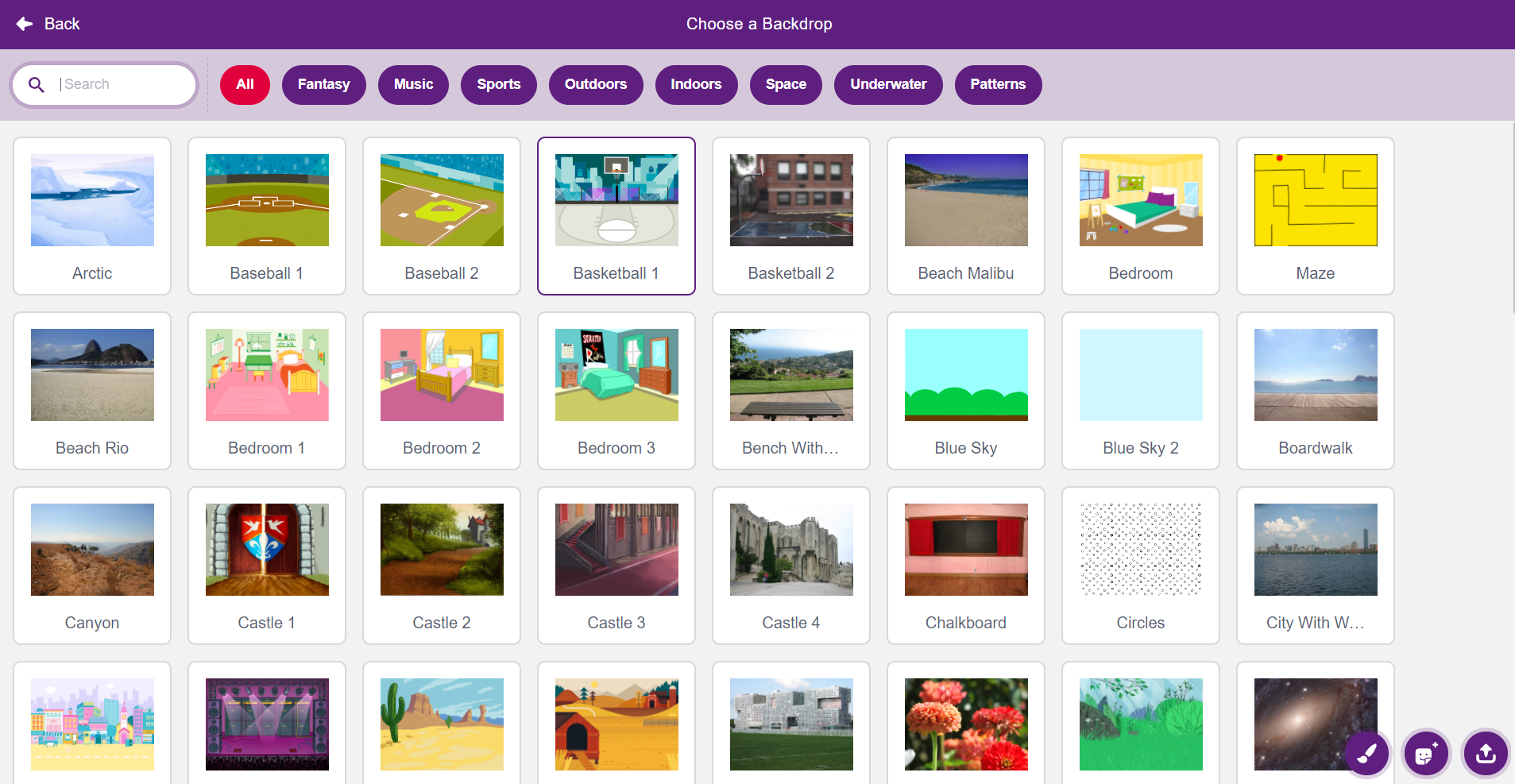Image resolution: width=1515 pixels, height=784 pixels.
Task: Filter backdrops by Space
Action: (786, 84)
